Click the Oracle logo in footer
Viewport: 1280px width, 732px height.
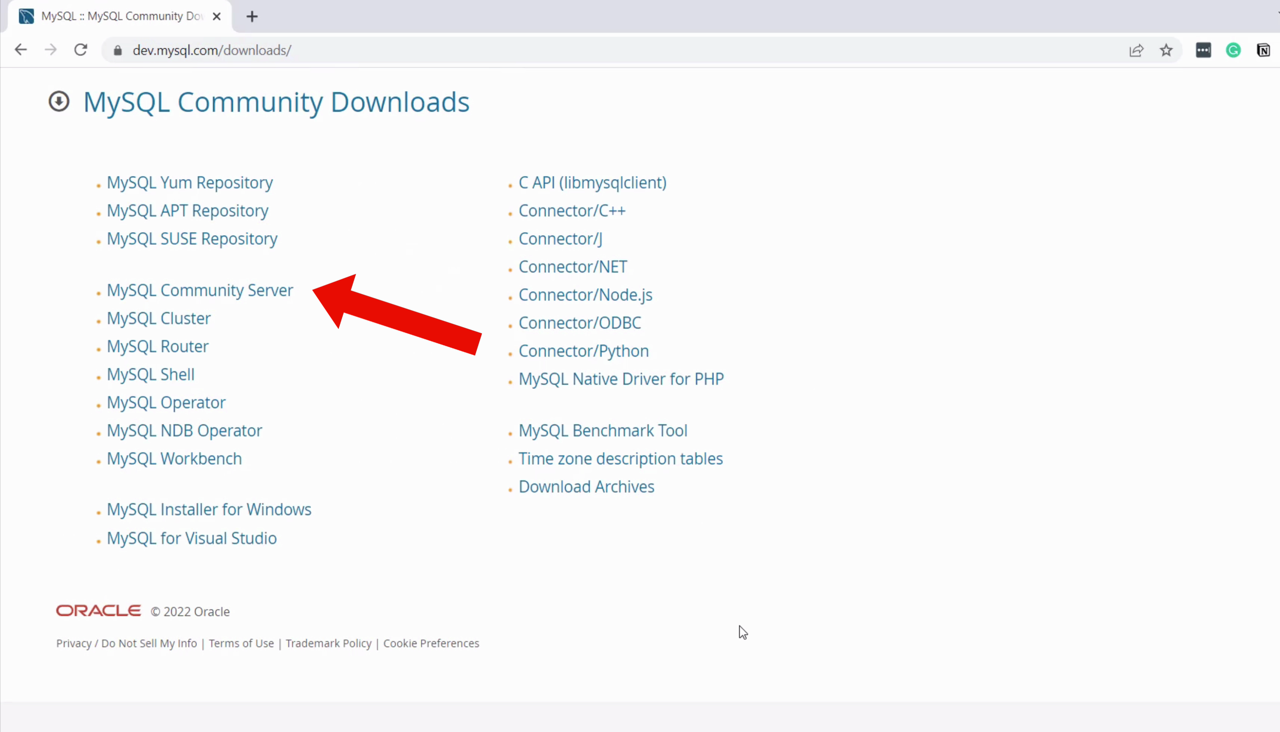(x=98, y=611)
